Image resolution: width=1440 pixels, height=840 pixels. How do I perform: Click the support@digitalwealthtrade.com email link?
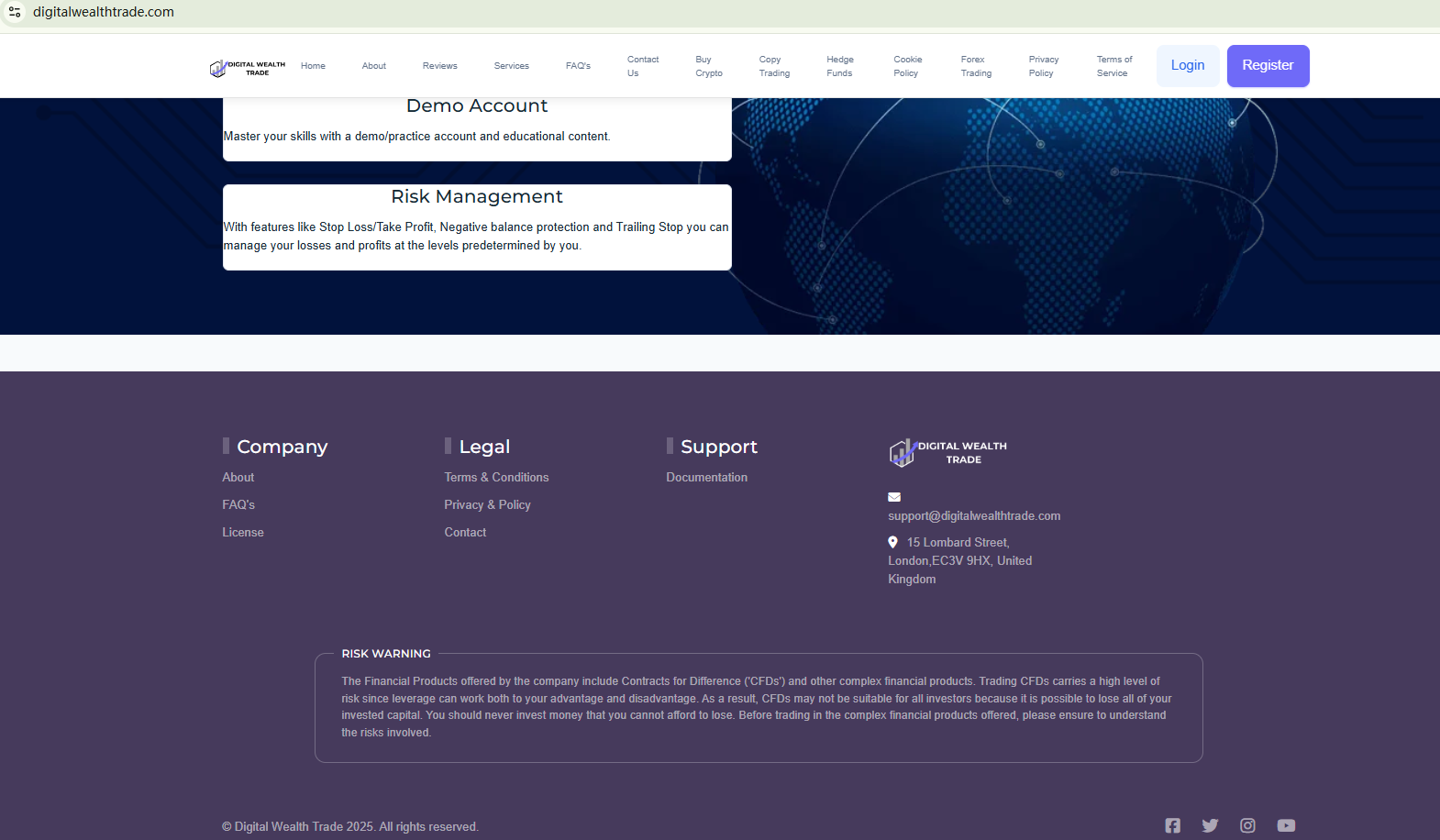coord(973,515)
